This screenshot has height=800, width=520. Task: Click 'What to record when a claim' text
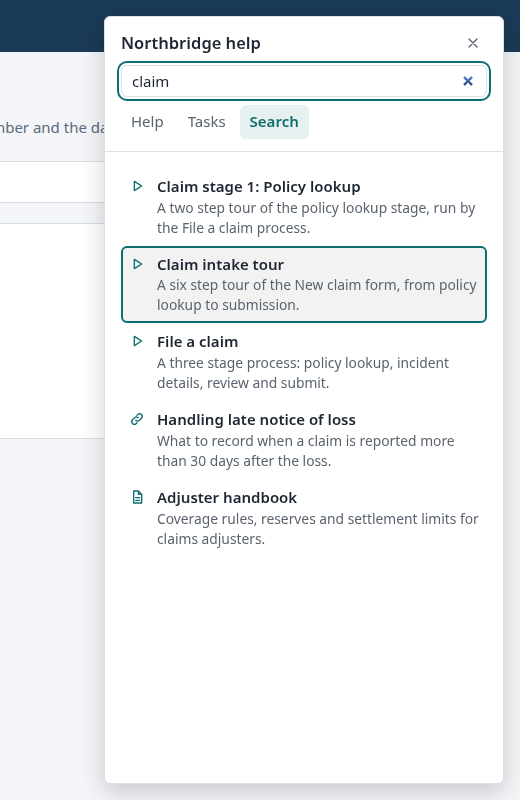(x=305, y=451)
